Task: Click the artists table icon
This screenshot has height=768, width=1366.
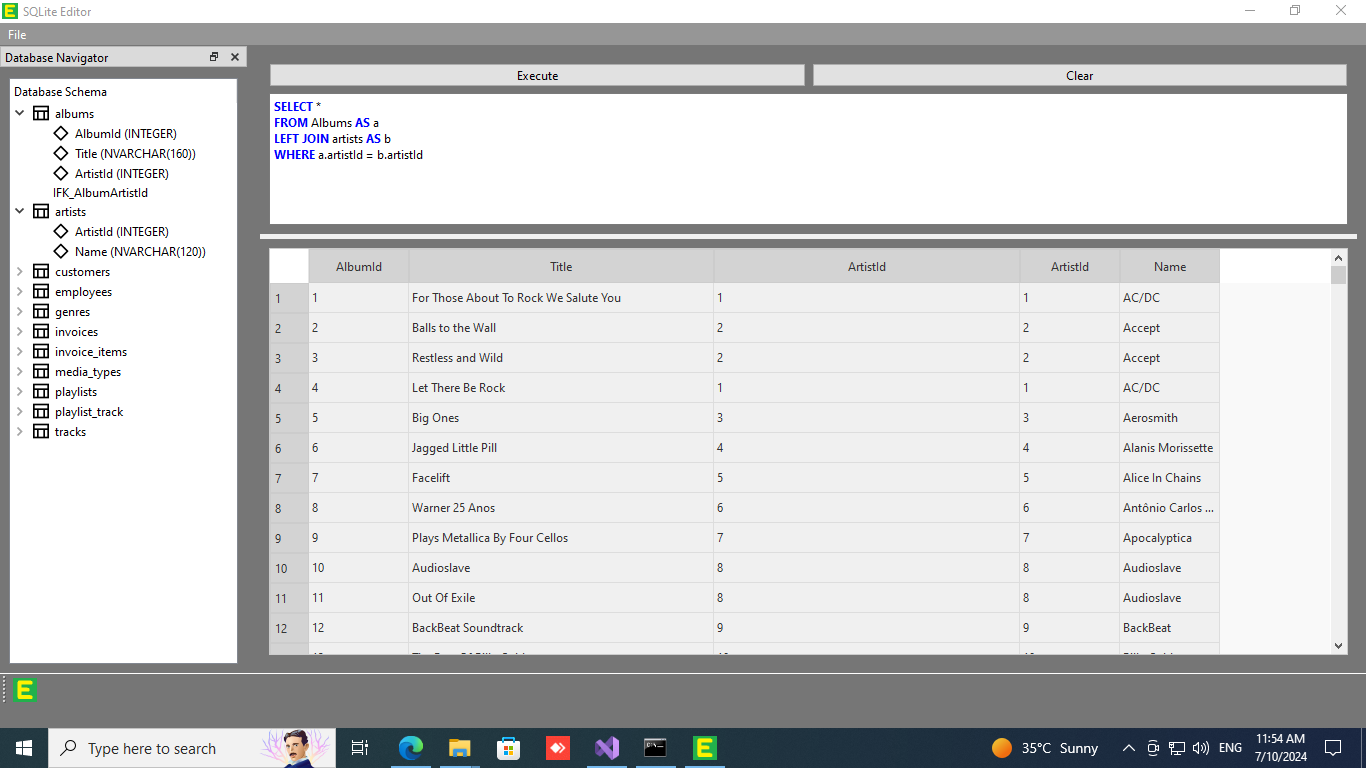Action: (40, 211)
